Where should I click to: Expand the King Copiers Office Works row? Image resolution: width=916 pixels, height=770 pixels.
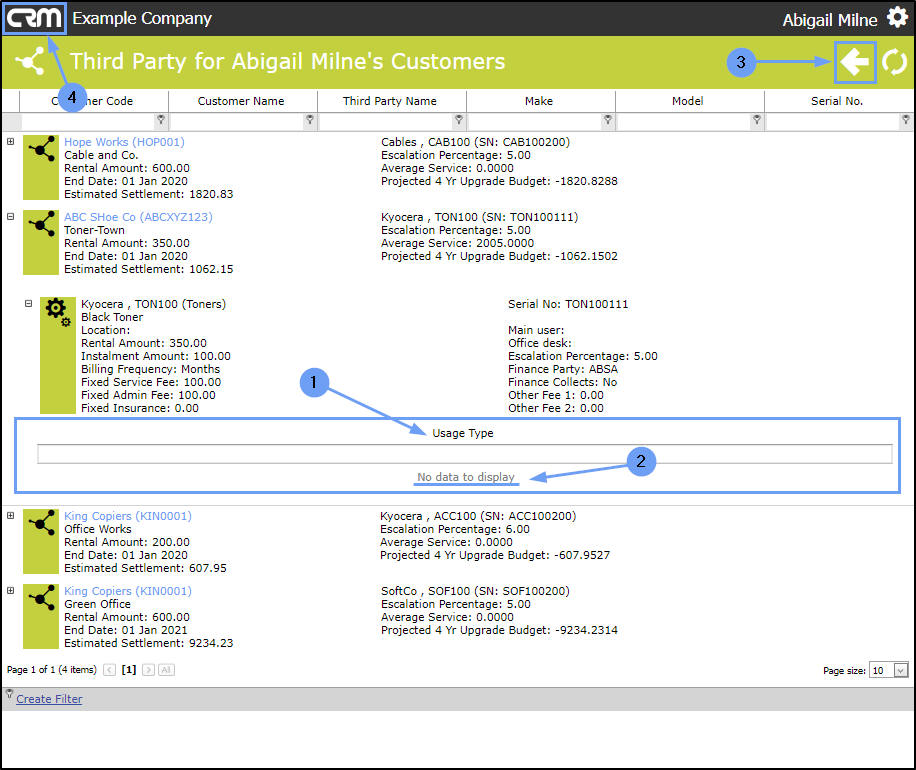tap(11, 515)
